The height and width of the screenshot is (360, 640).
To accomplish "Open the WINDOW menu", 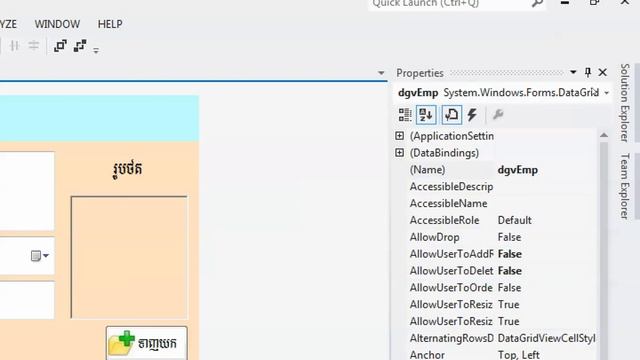I will [x=57, y=24].
